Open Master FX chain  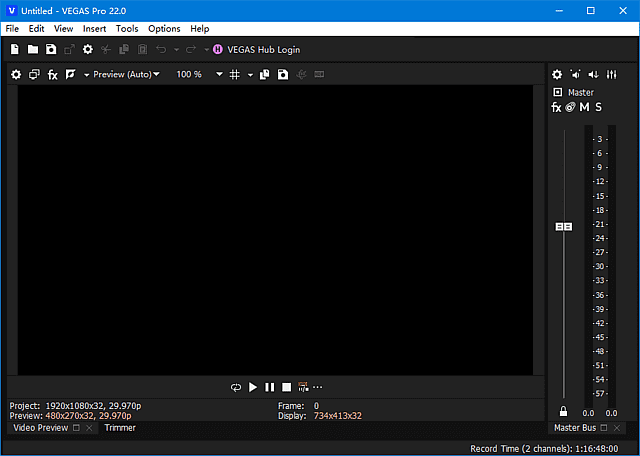[x=556, y=107]
